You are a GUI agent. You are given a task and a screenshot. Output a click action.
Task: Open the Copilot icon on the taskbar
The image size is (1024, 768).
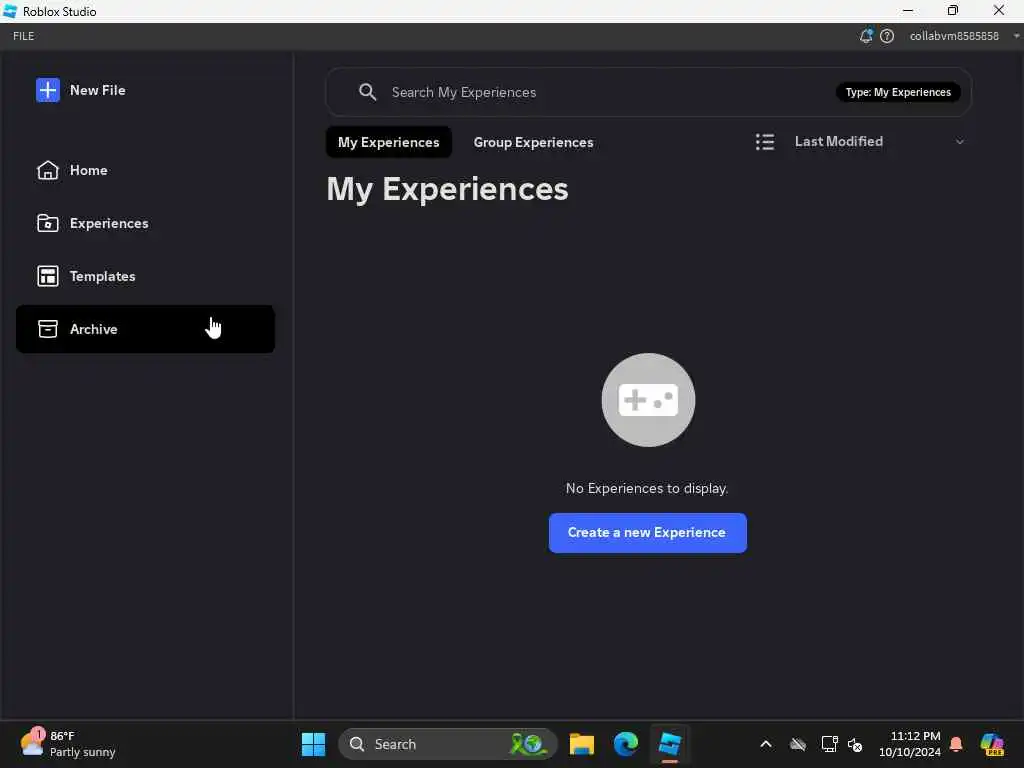992,744
